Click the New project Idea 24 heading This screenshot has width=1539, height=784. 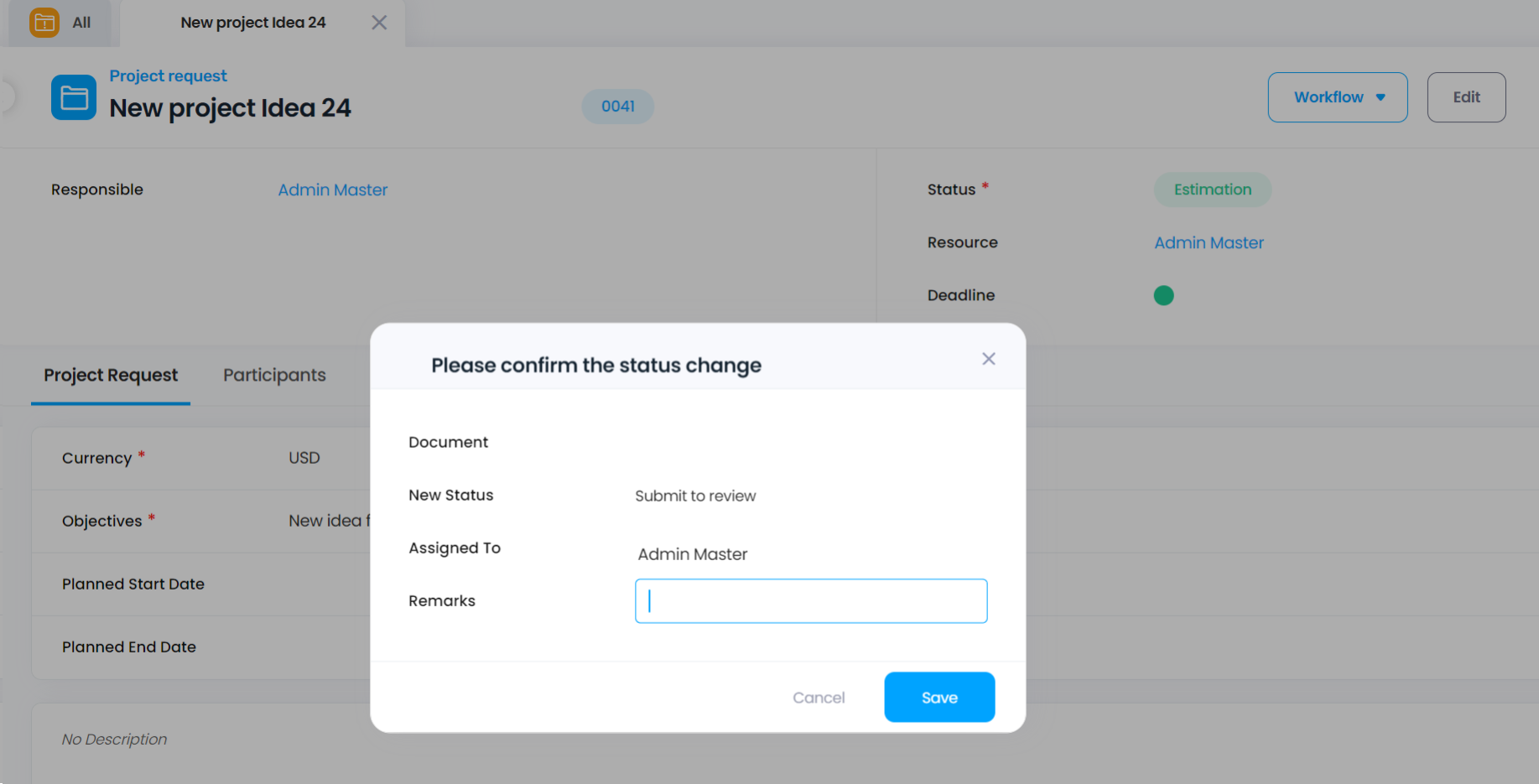(x=230, y=108)
